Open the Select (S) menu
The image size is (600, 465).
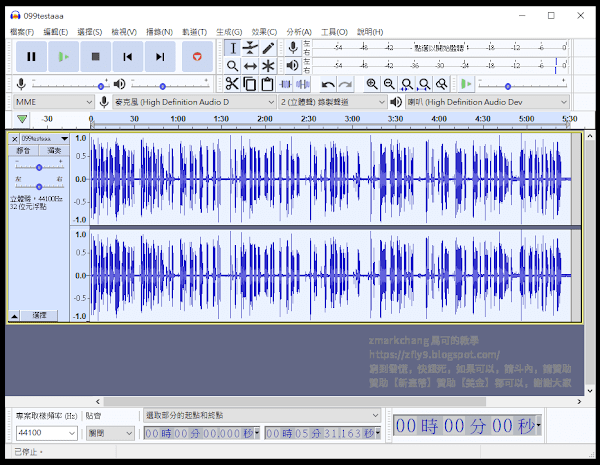[x=90, y=32]
